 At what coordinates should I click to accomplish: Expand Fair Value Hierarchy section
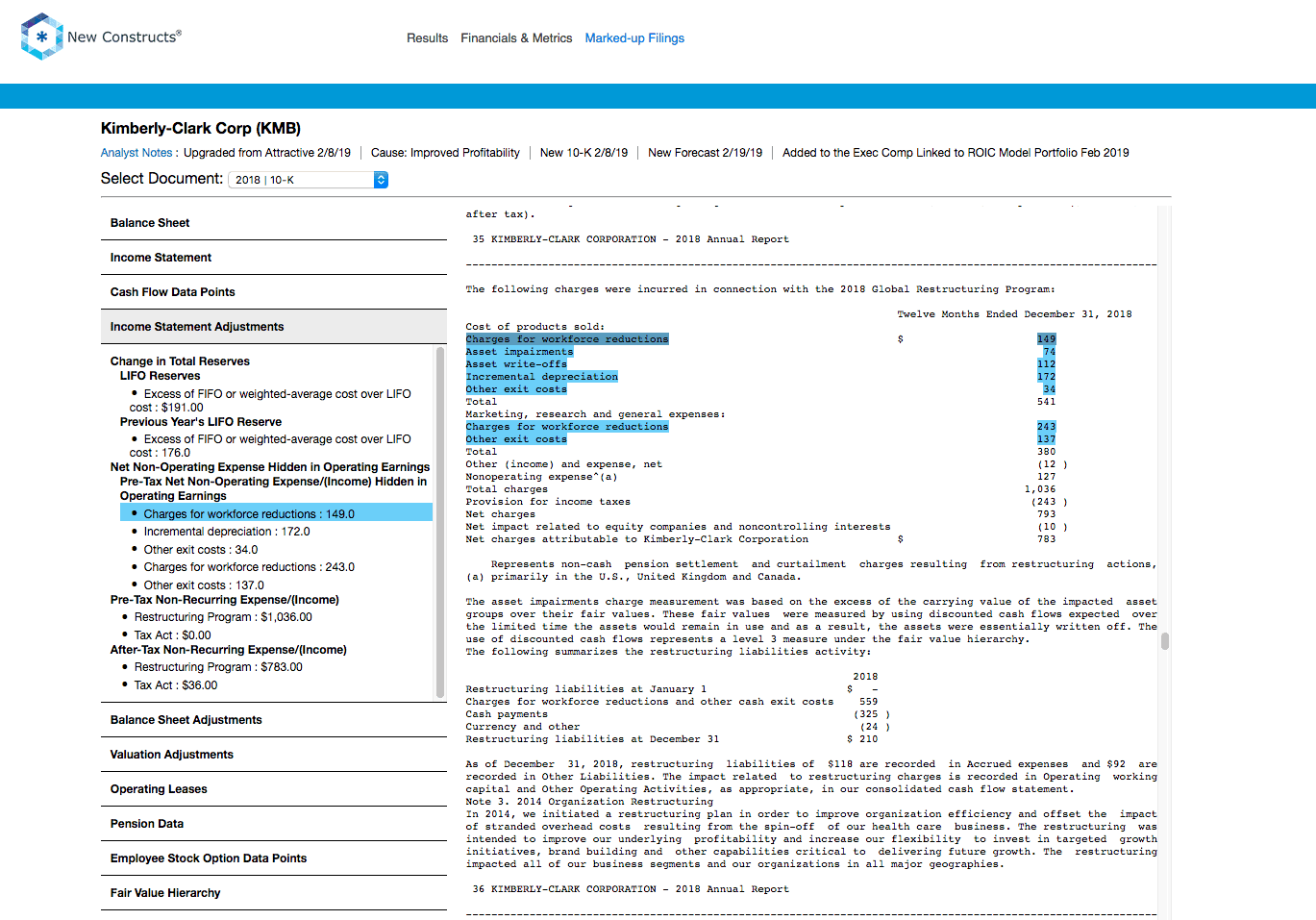point(274,893)
